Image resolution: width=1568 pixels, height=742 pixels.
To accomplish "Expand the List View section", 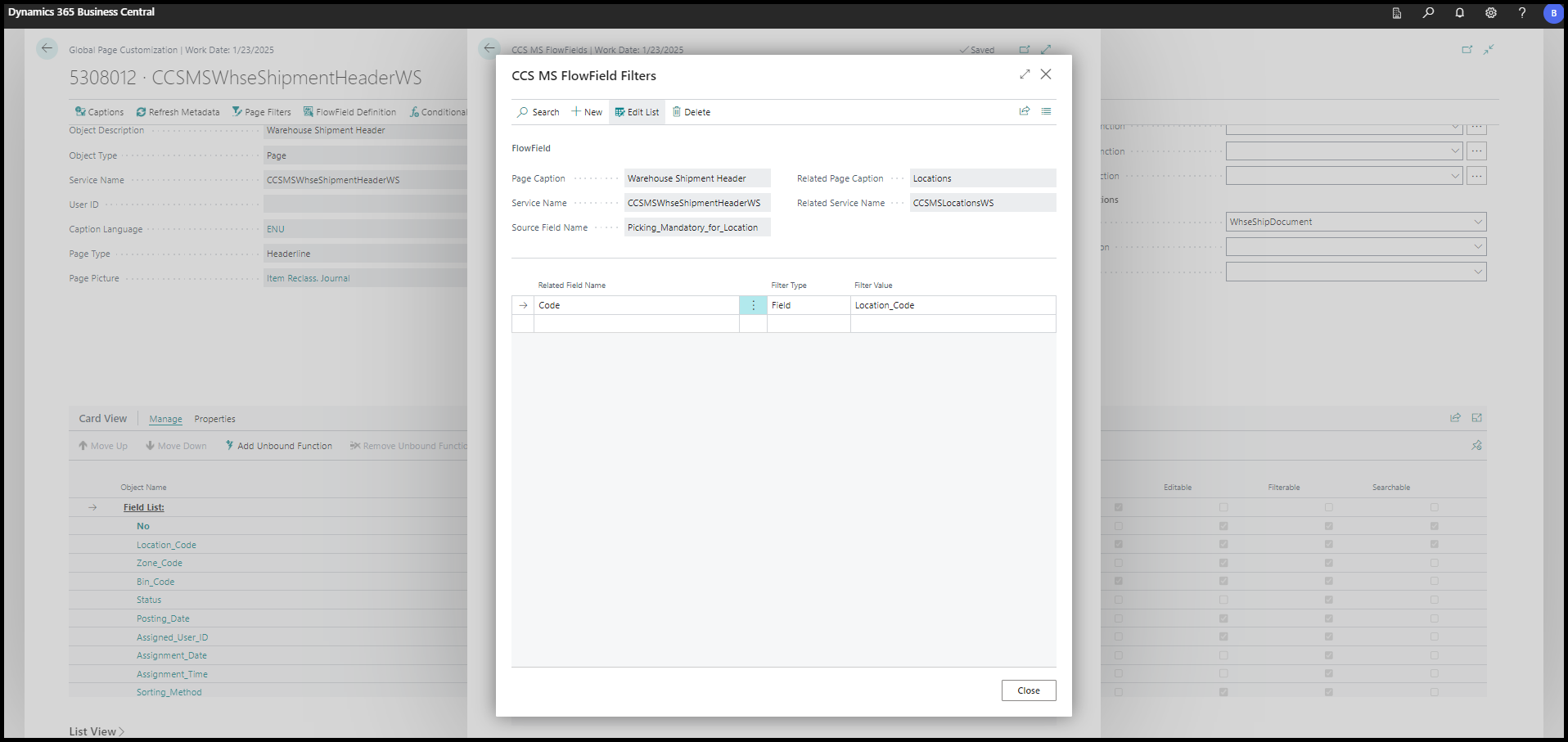I will 97,731.
